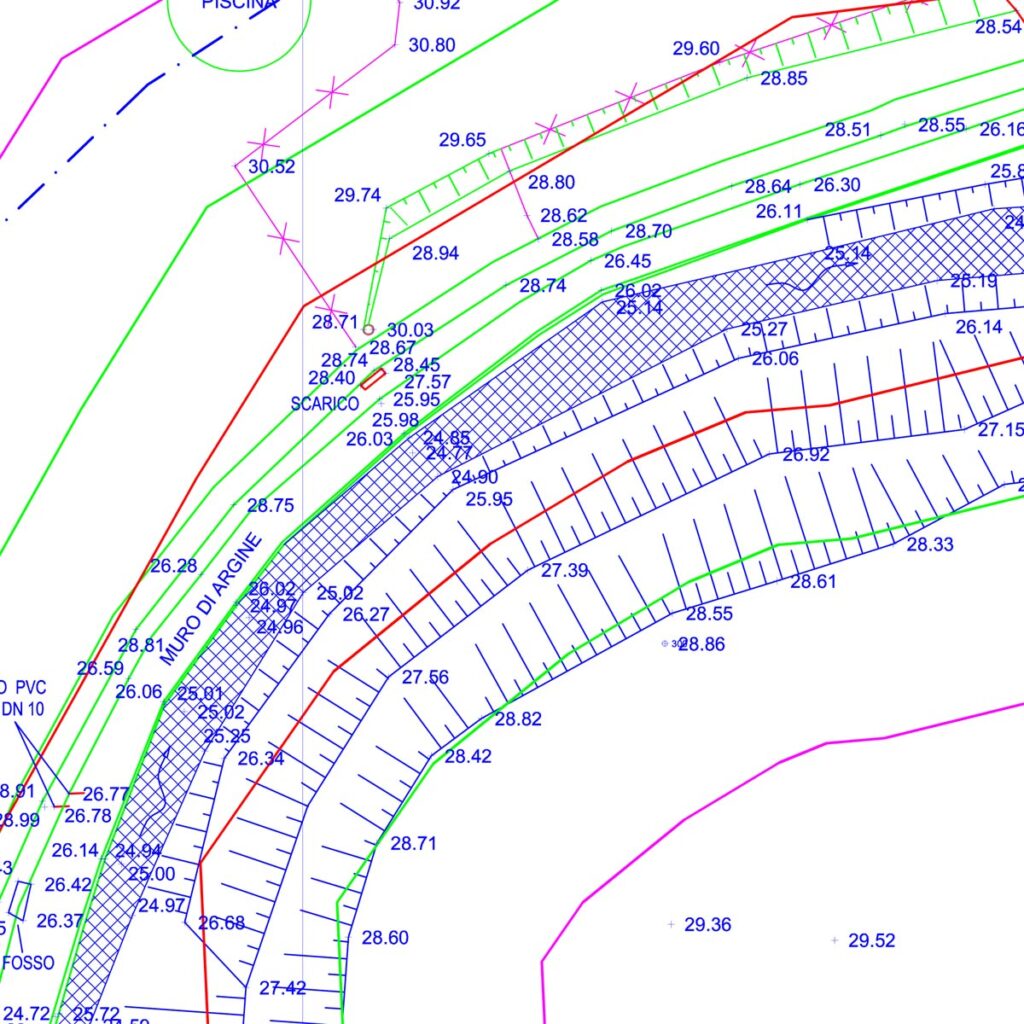Click elevation value 26.28
The height and width of the screenshot is (1024, 1024).
(x=174, y=566)
